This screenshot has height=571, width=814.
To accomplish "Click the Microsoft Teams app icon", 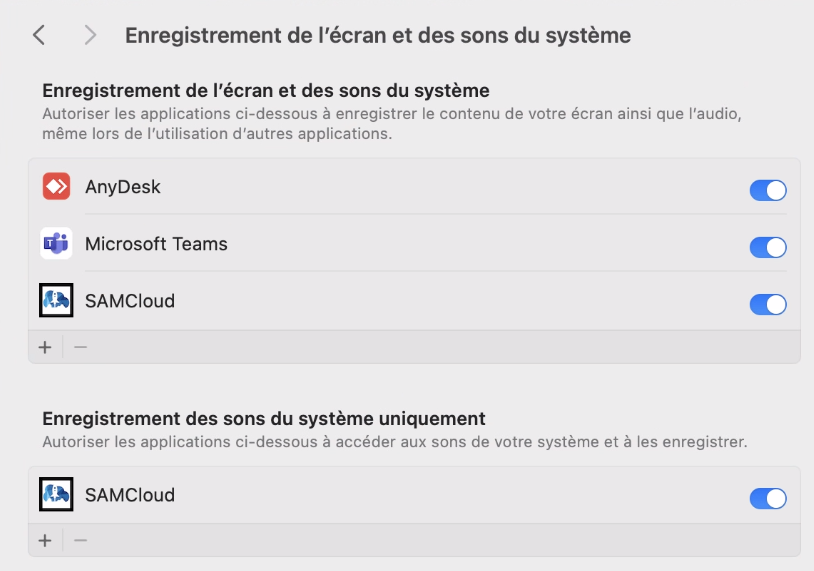I will [56, 243].
